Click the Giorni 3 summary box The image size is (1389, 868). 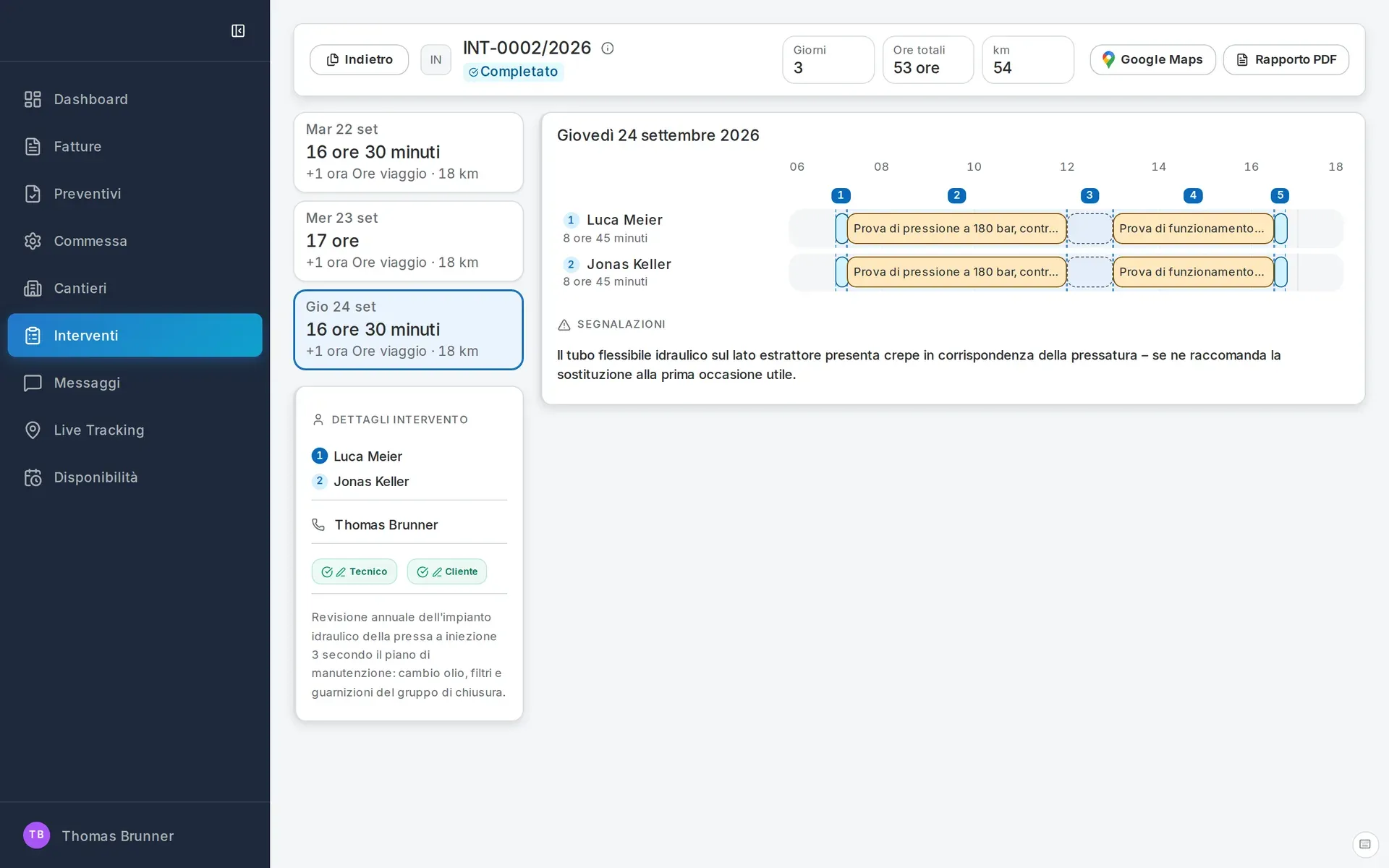(828, 59)
